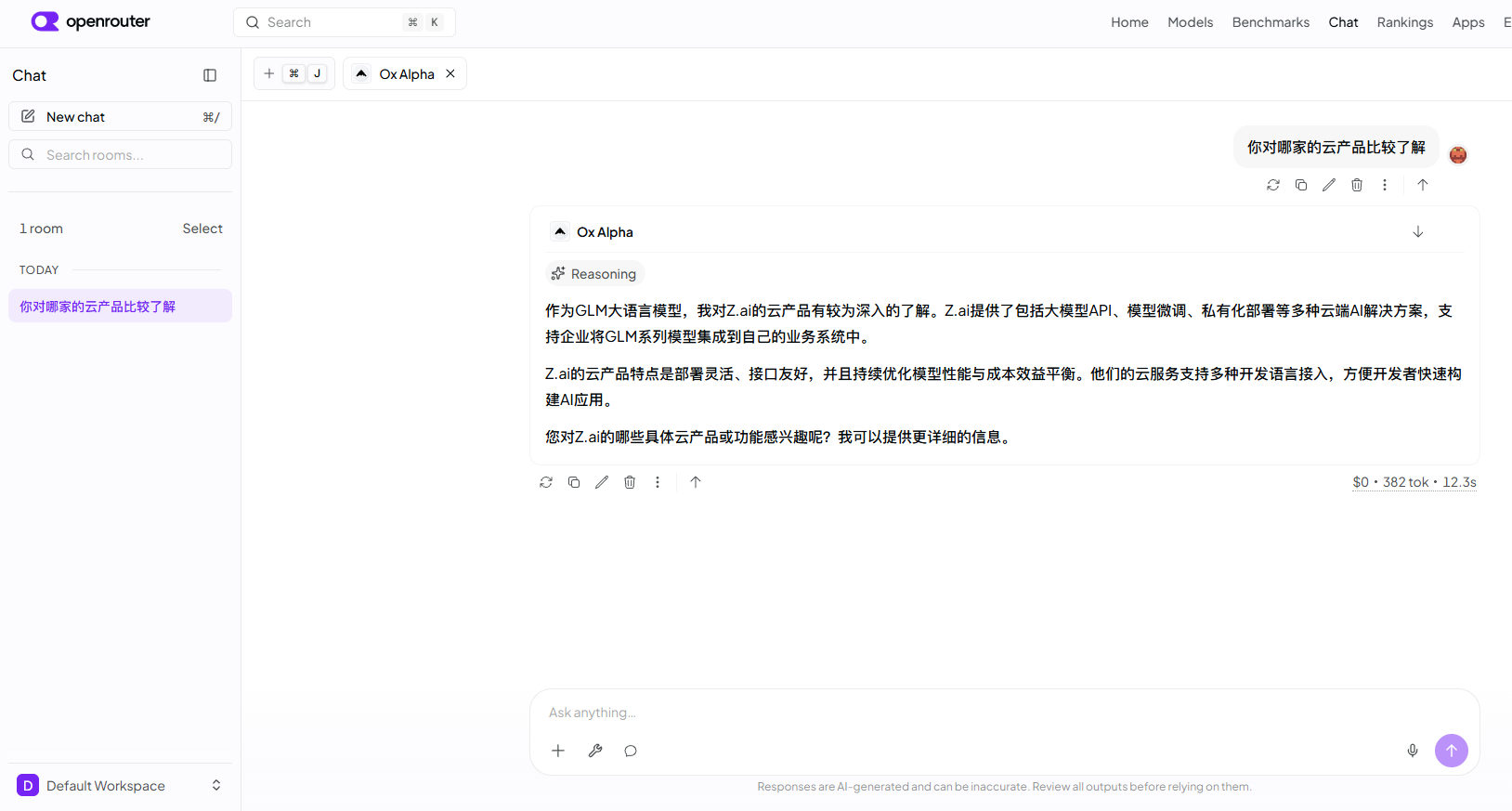Expand the Reasoning section
The image size is (1512, 811).
594,274
